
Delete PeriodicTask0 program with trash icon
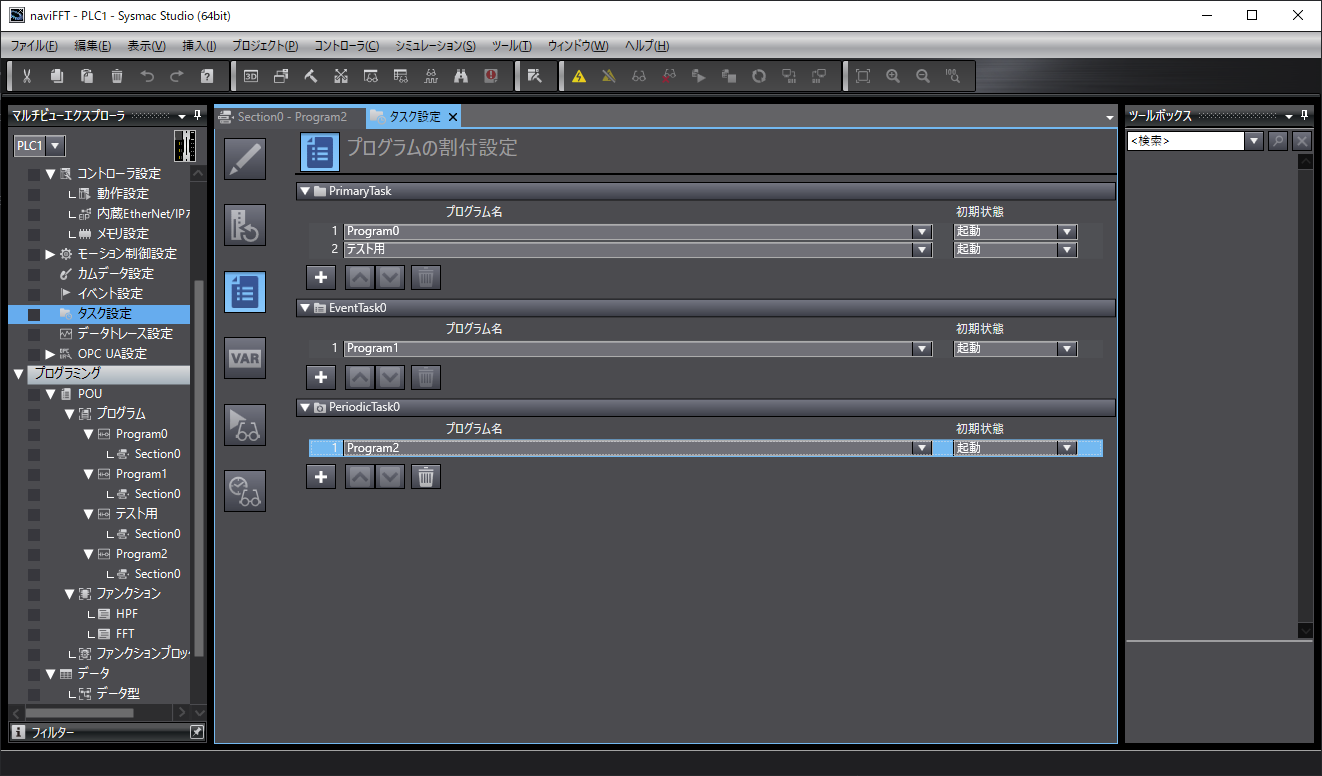tap(426, 477)
